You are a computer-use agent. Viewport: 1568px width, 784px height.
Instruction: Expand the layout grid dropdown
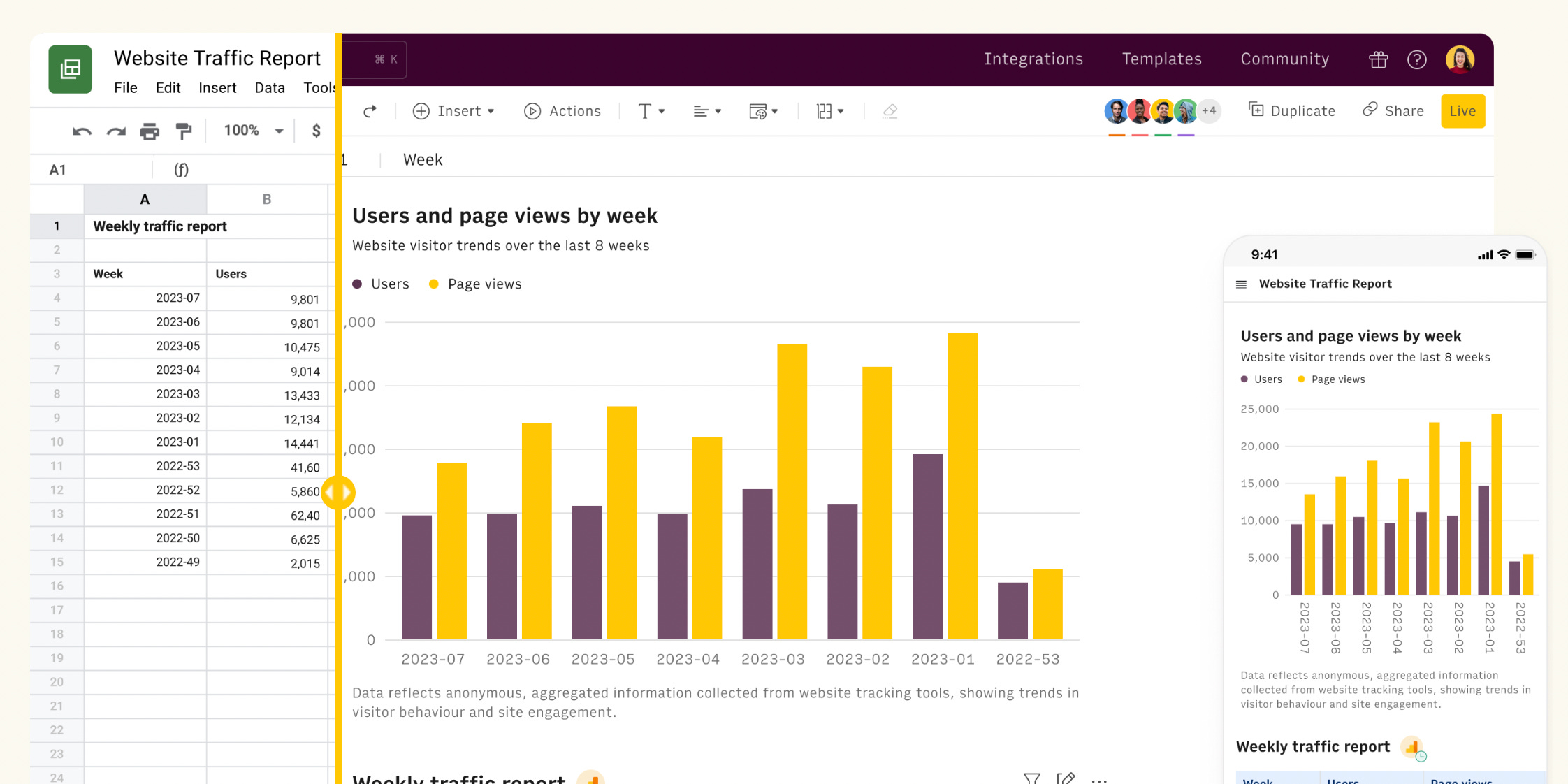pyautogui.click(x=830, y=111)
